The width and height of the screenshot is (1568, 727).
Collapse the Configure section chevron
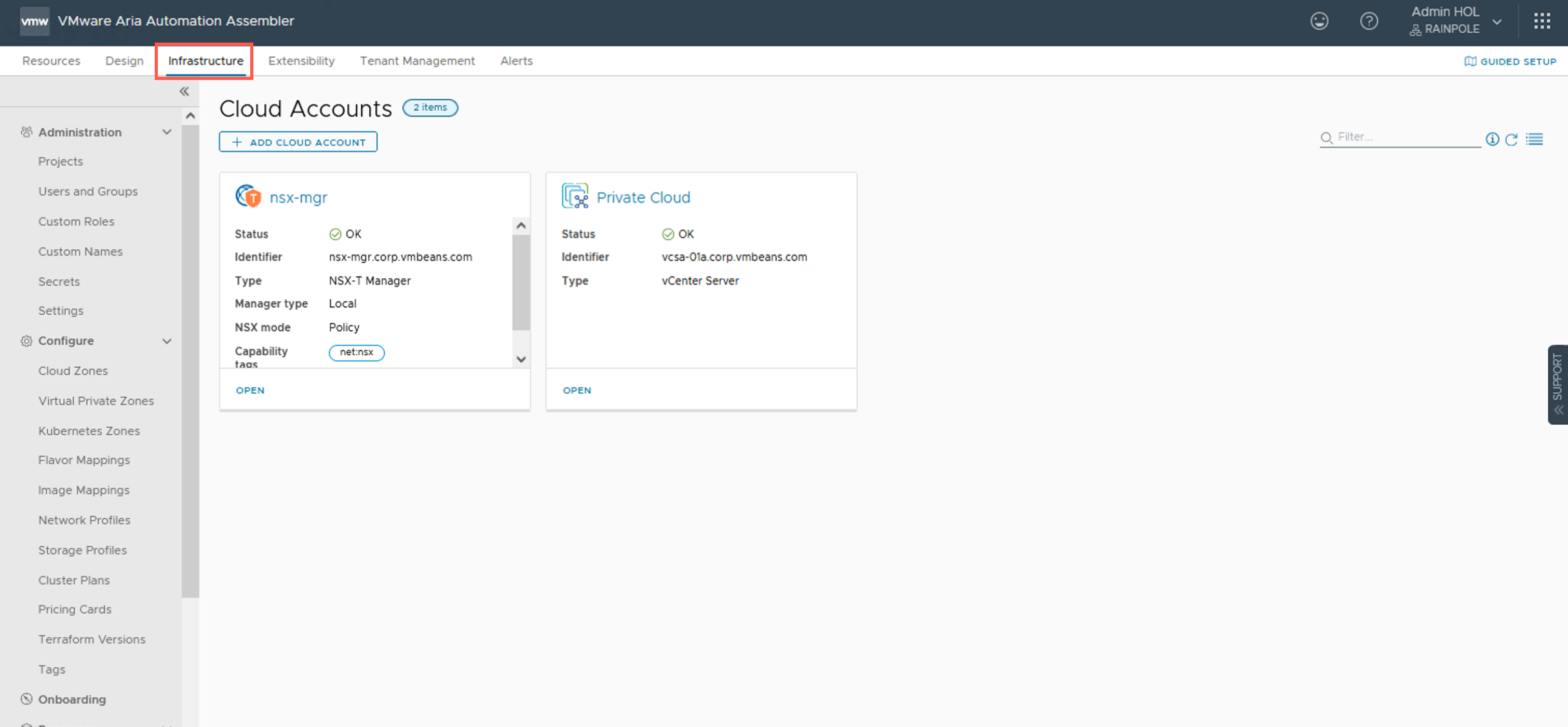[x=167, y=341]
